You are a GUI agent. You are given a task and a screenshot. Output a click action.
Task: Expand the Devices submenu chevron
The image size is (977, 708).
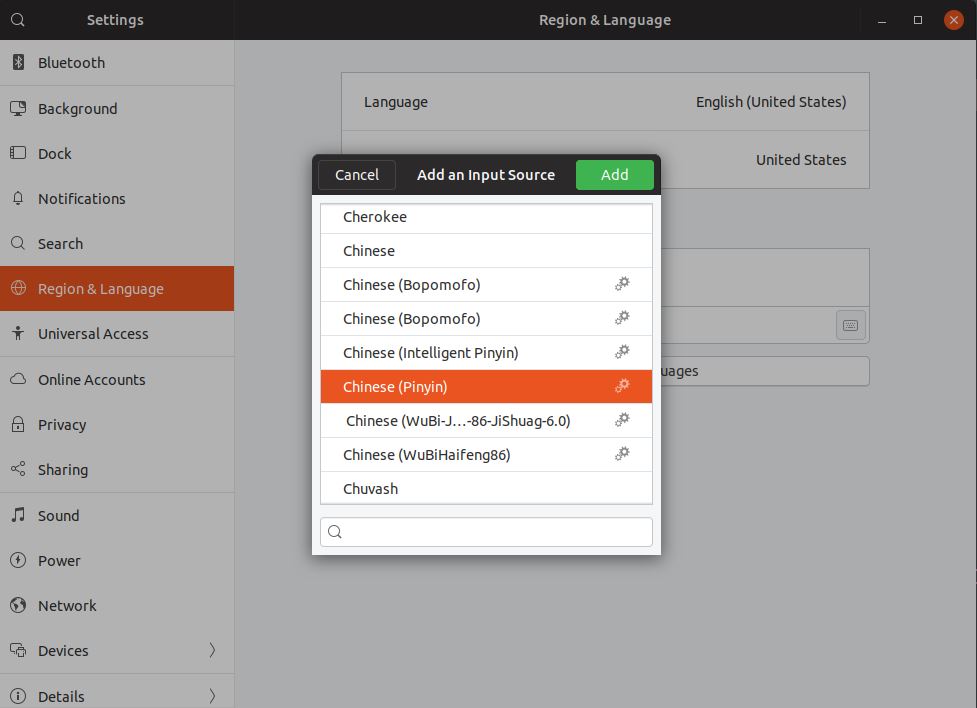[x=212, y=650]
